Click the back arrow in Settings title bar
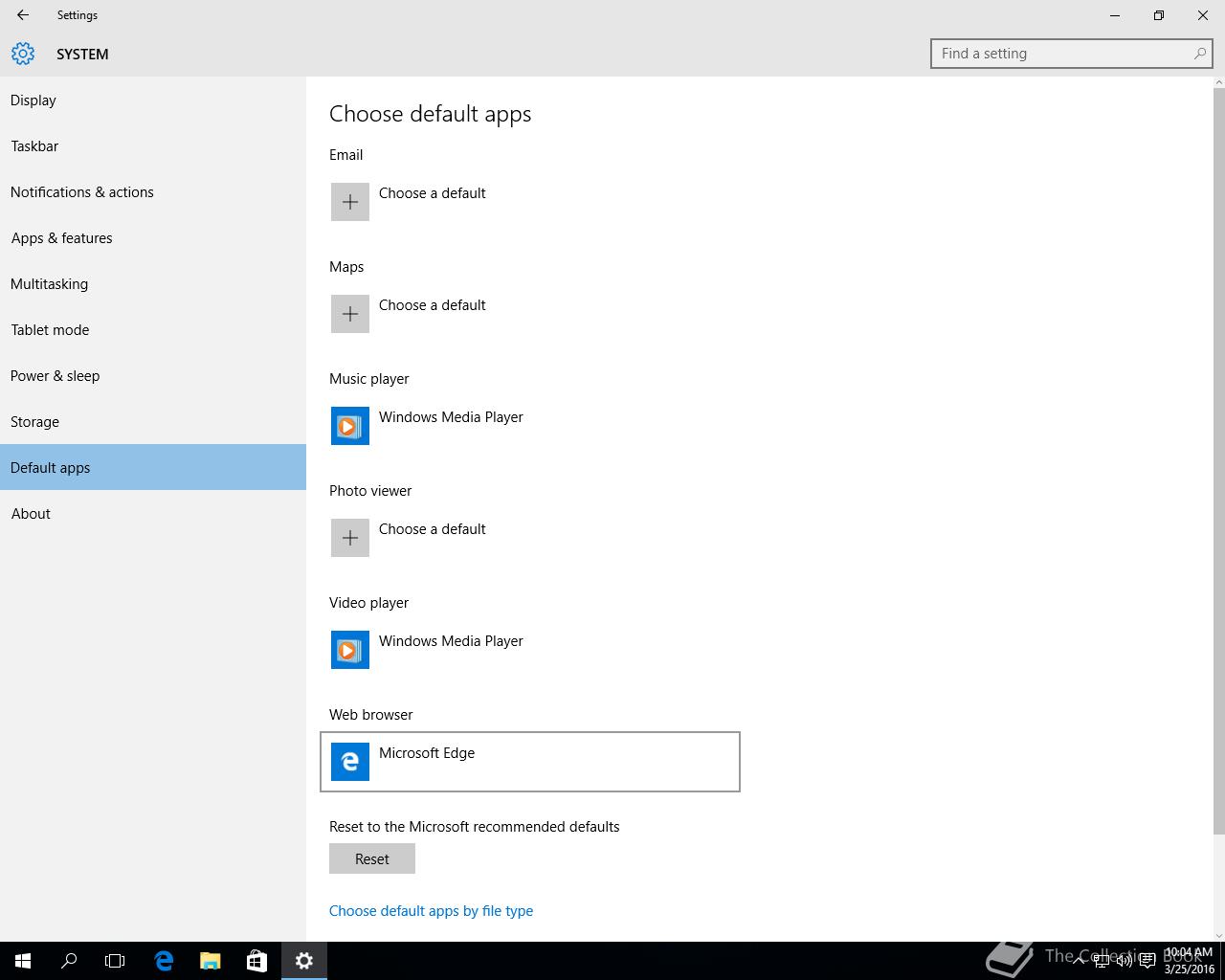1225x980 pixels. tap(23, 15)
